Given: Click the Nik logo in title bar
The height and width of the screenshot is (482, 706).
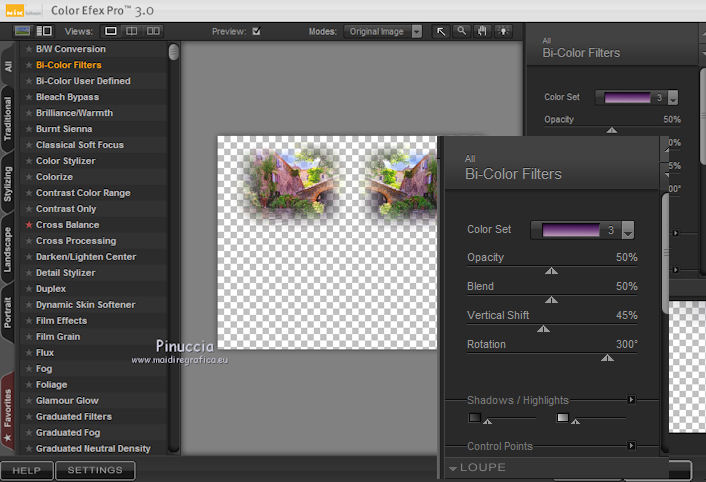Looking at the screenshot, I should (15, 11).
